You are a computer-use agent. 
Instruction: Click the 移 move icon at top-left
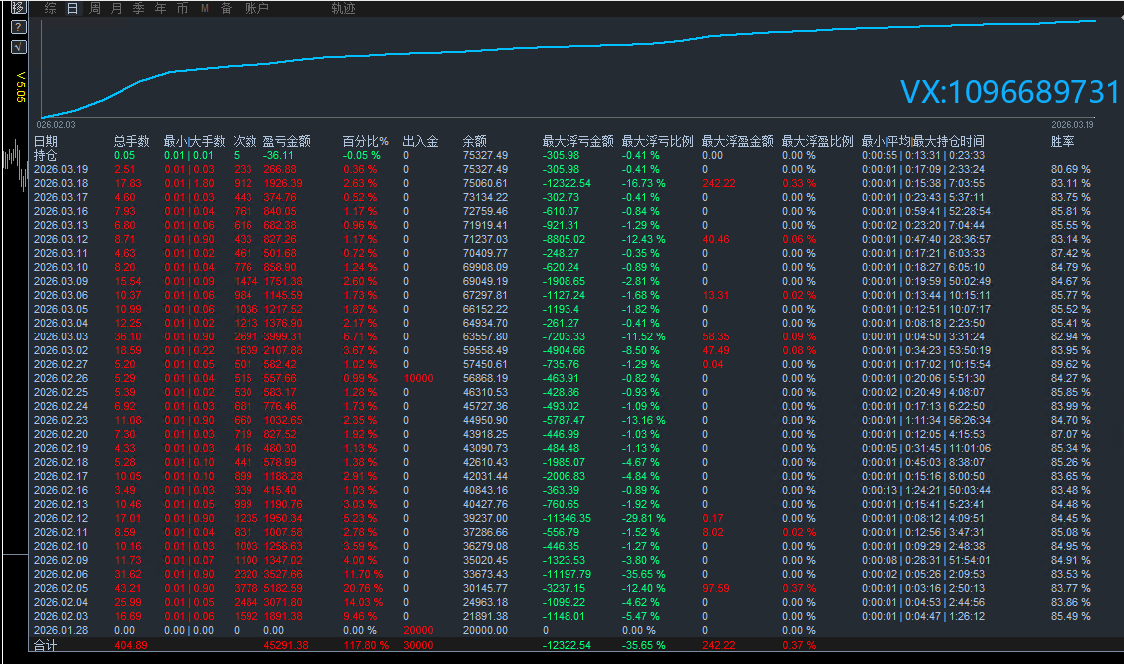point(18,8)
